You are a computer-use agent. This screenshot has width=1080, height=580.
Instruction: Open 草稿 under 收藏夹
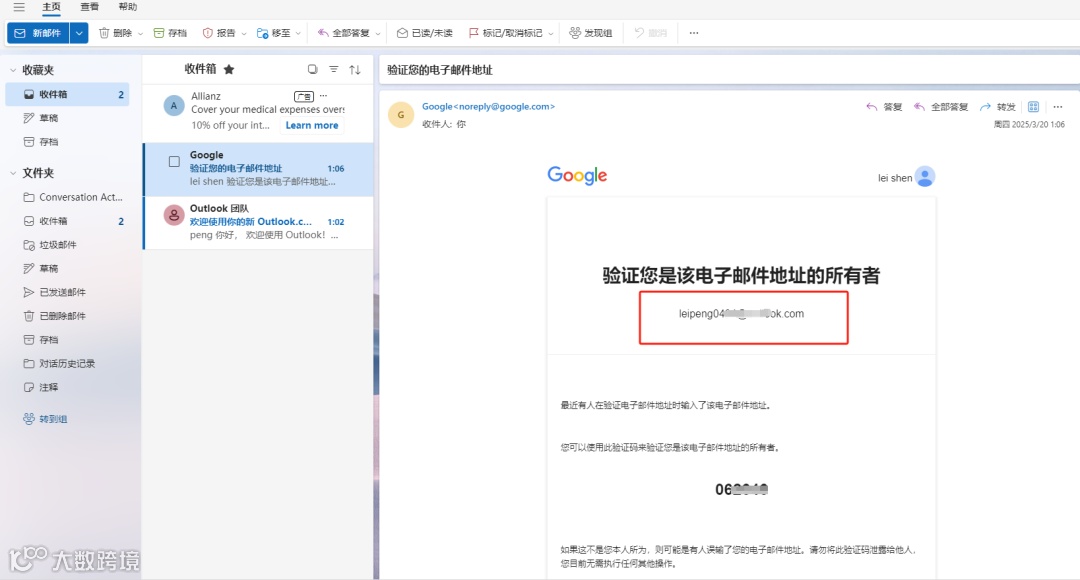click(67, 118)
